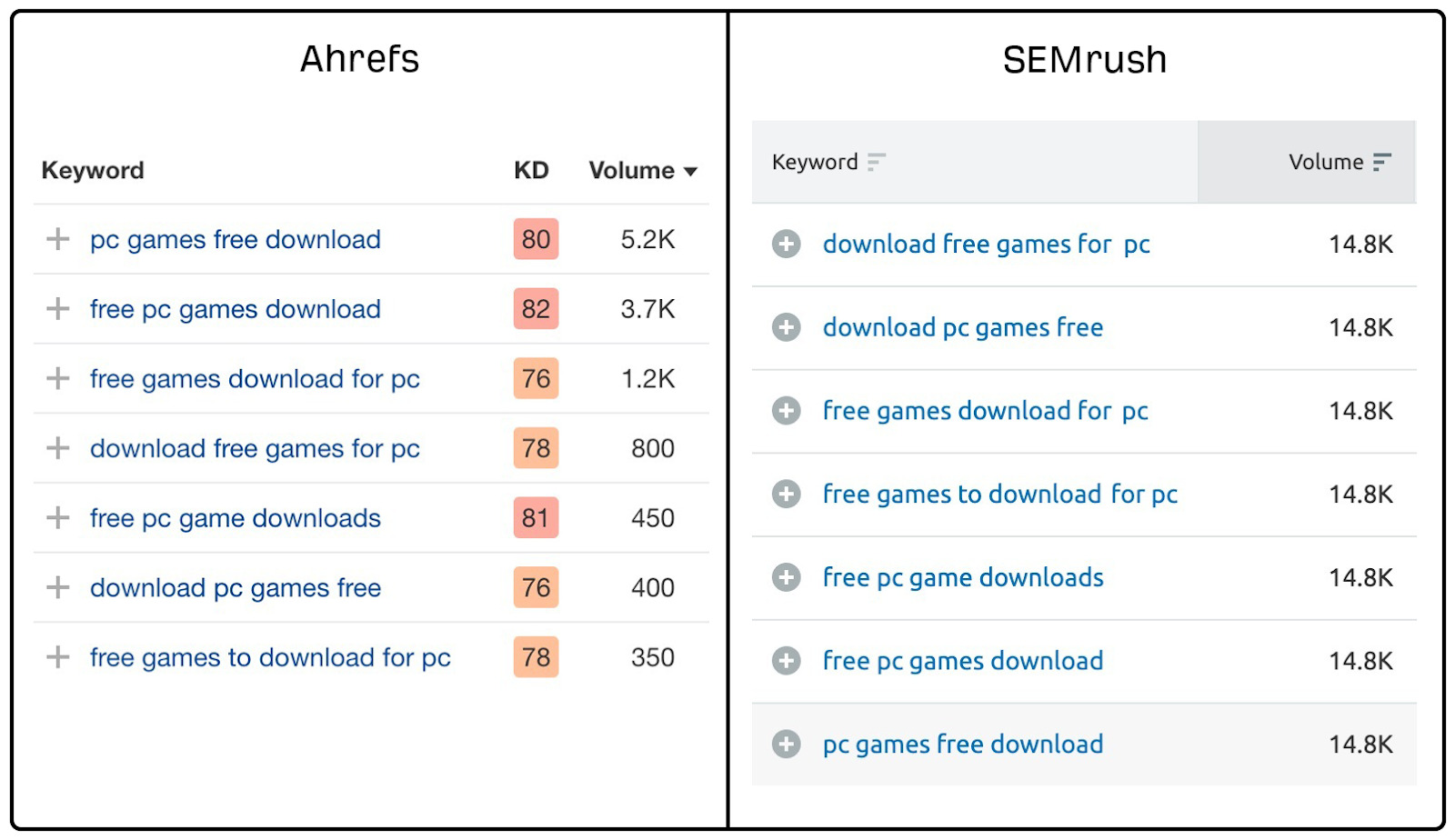This screenshot has width=1455, height=840.
Task: Expand Ahrefs 'free games to download for pc' row
Action: pyautogui.click(x=58, y=657)
